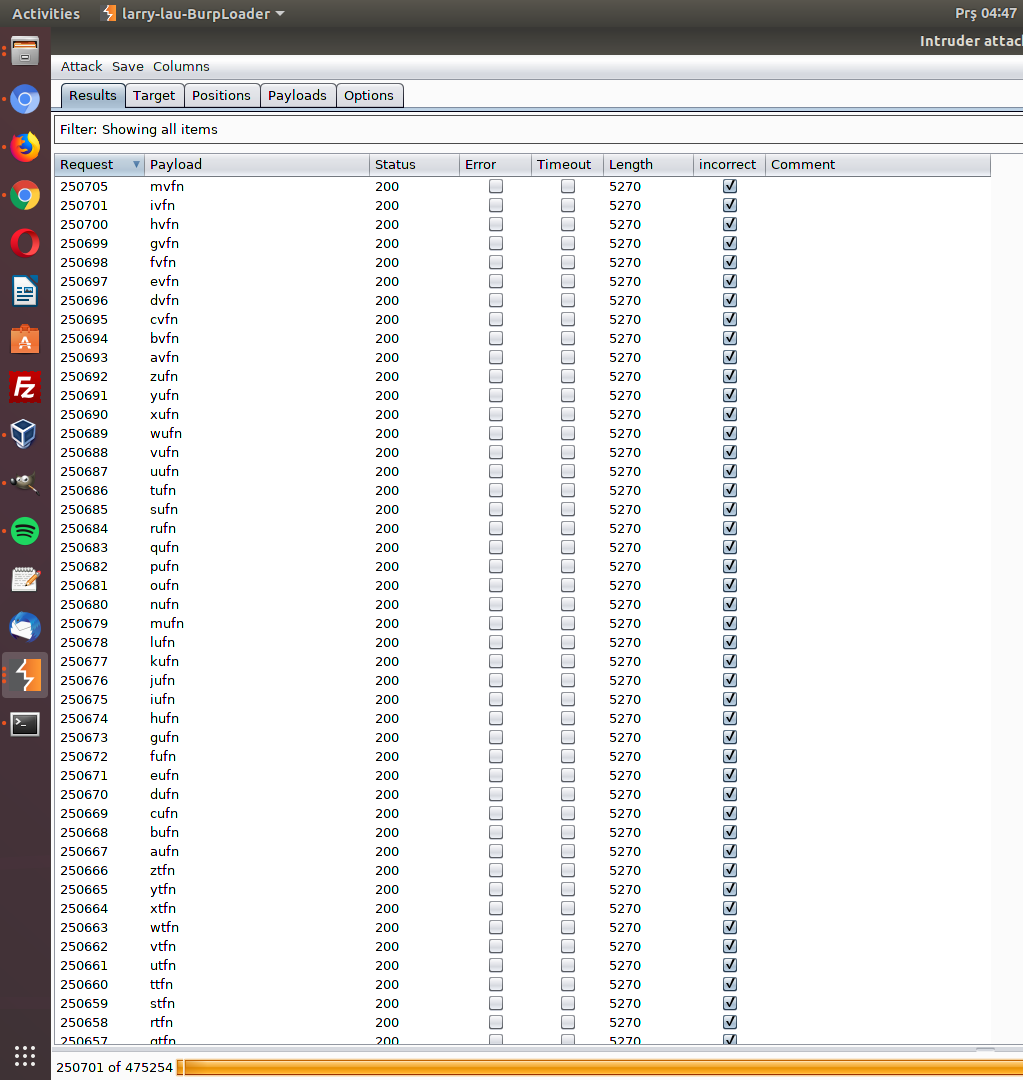
Task: Launch GIMP from the dock
Action: (25, 483)
